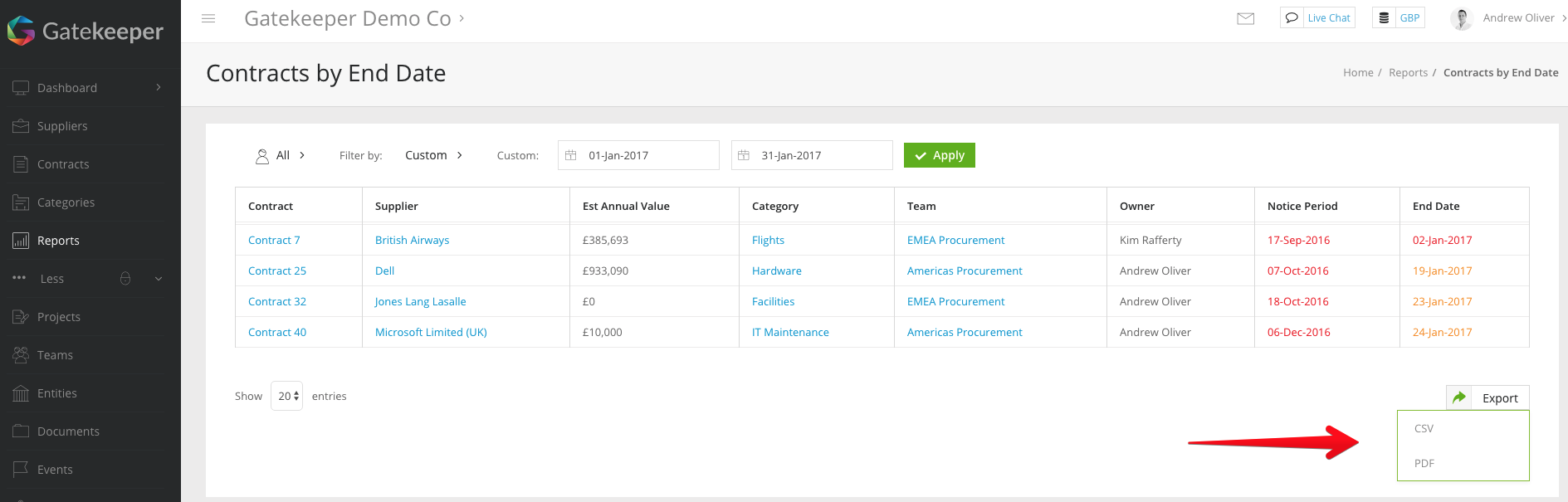Open Suppliers in the sidebar
1568x502 pixels.
tap(62, 126)
